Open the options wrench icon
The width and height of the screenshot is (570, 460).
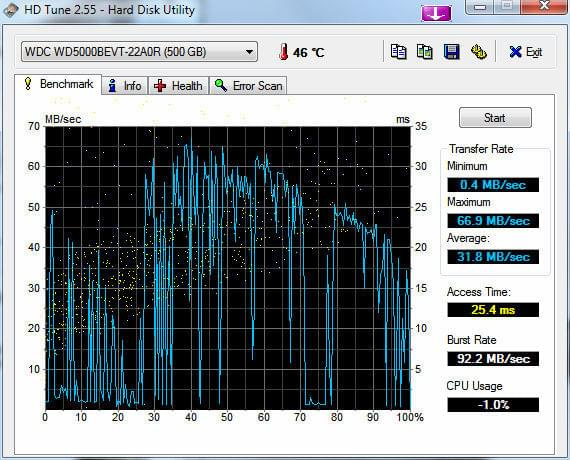coord(478,52)
